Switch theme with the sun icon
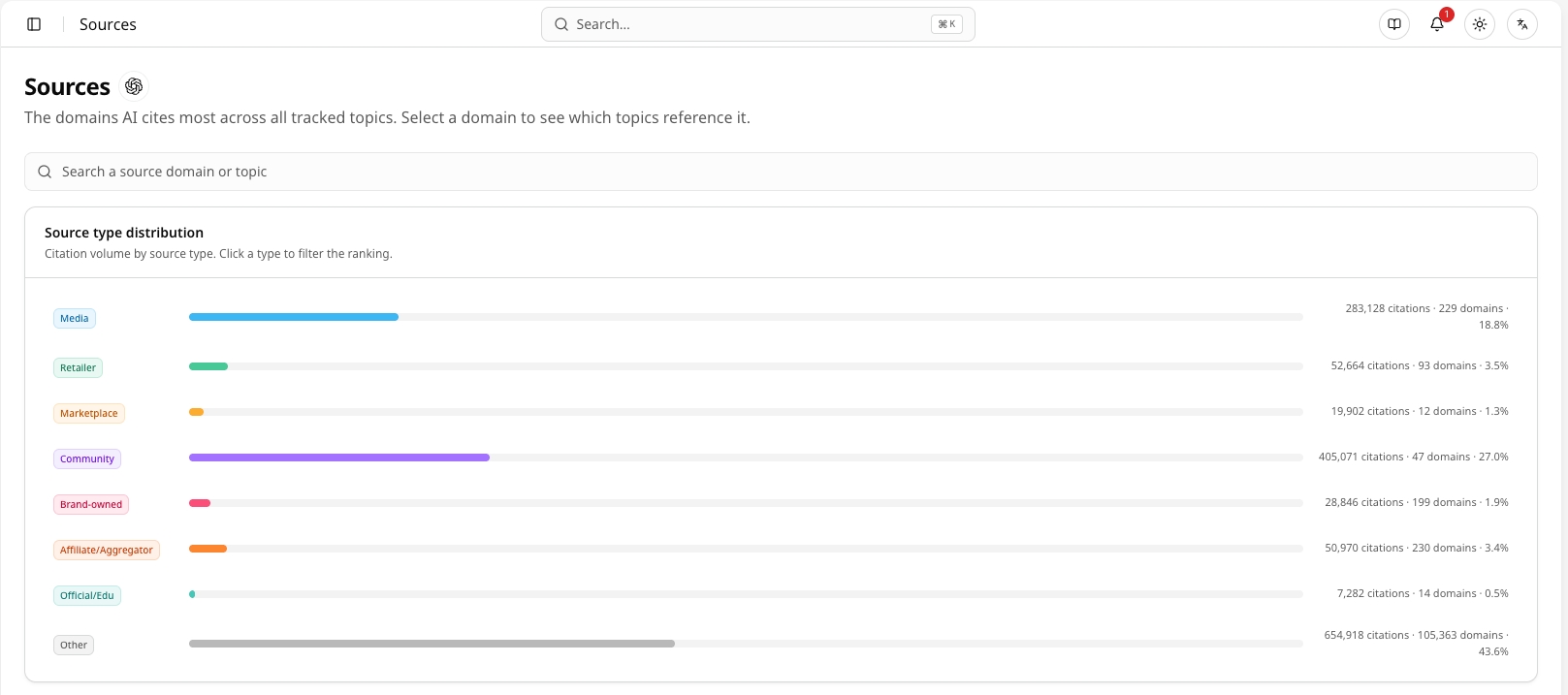The height and width of the screenshot is (695, 1568). coord(1480,24)
